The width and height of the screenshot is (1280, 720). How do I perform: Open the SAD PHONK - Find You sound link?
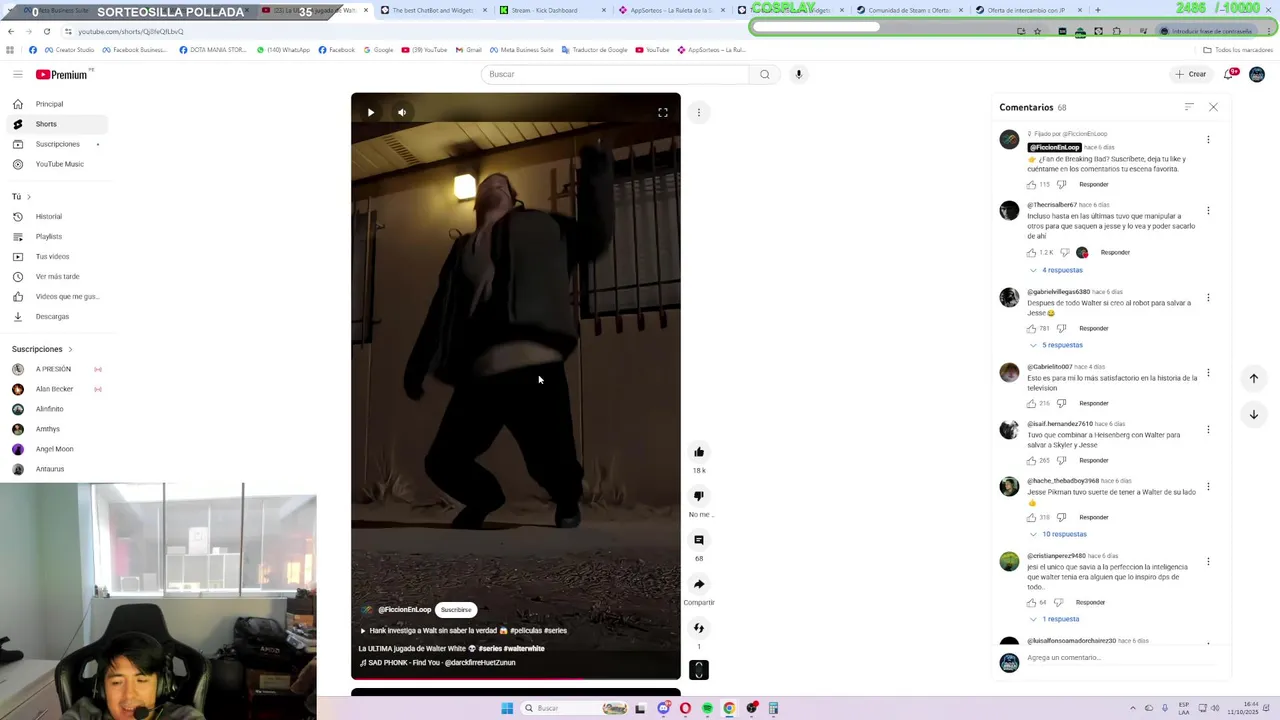438,663
